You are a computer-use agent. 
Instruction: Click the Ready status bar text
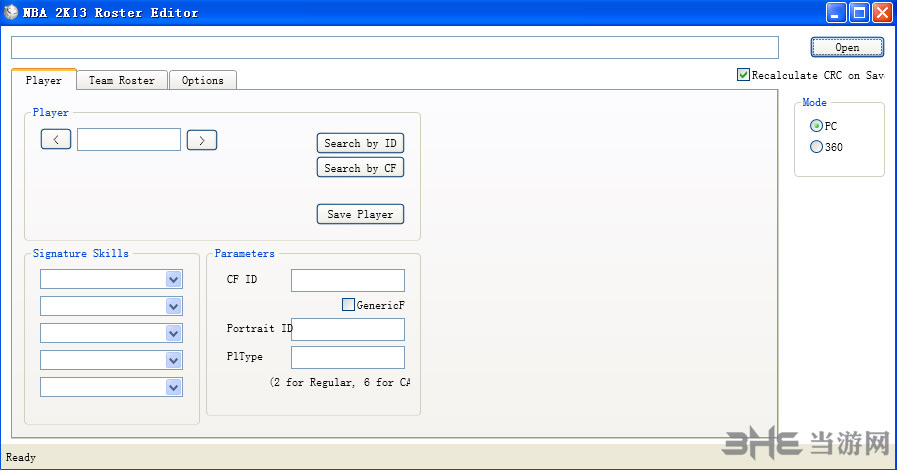point(21,457)
